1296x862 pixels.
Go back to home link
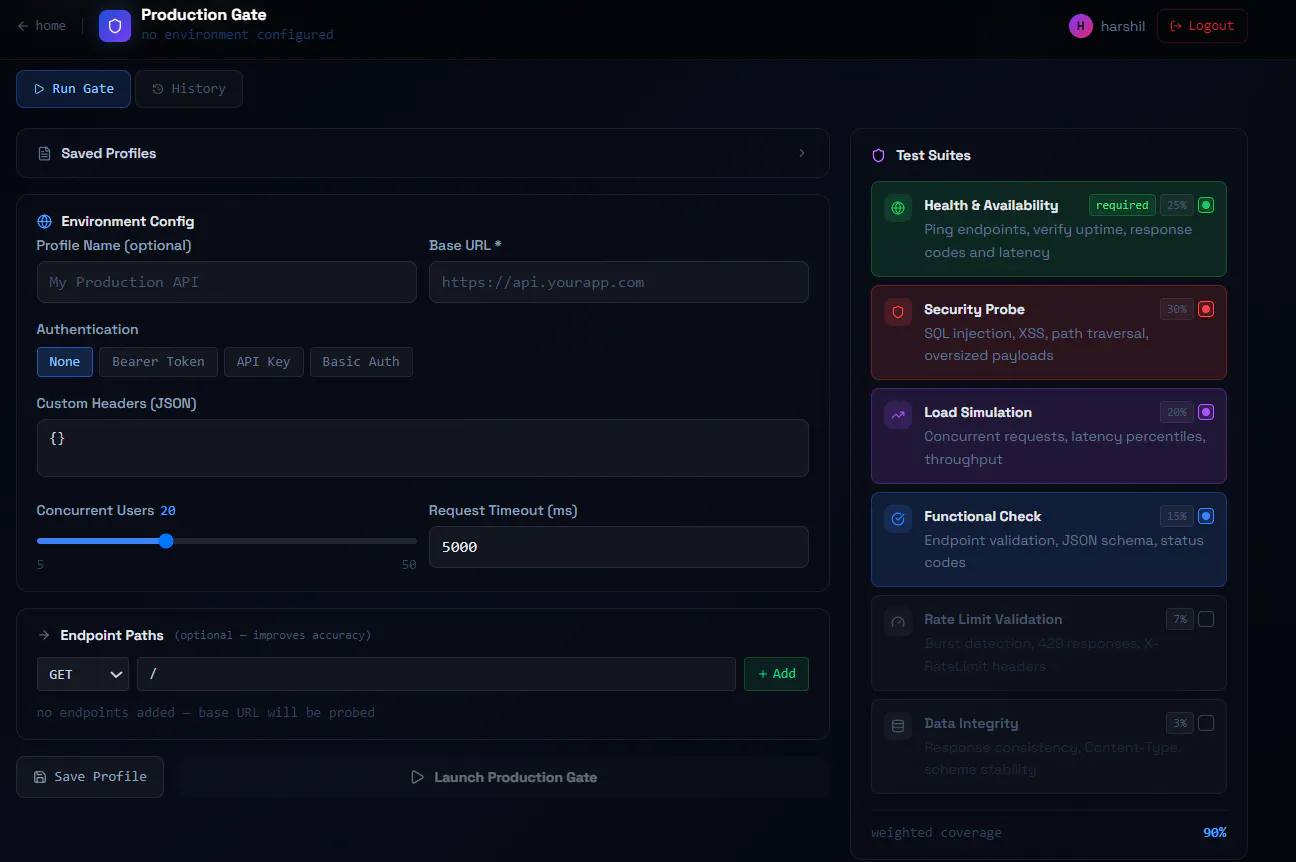point(42,26)
